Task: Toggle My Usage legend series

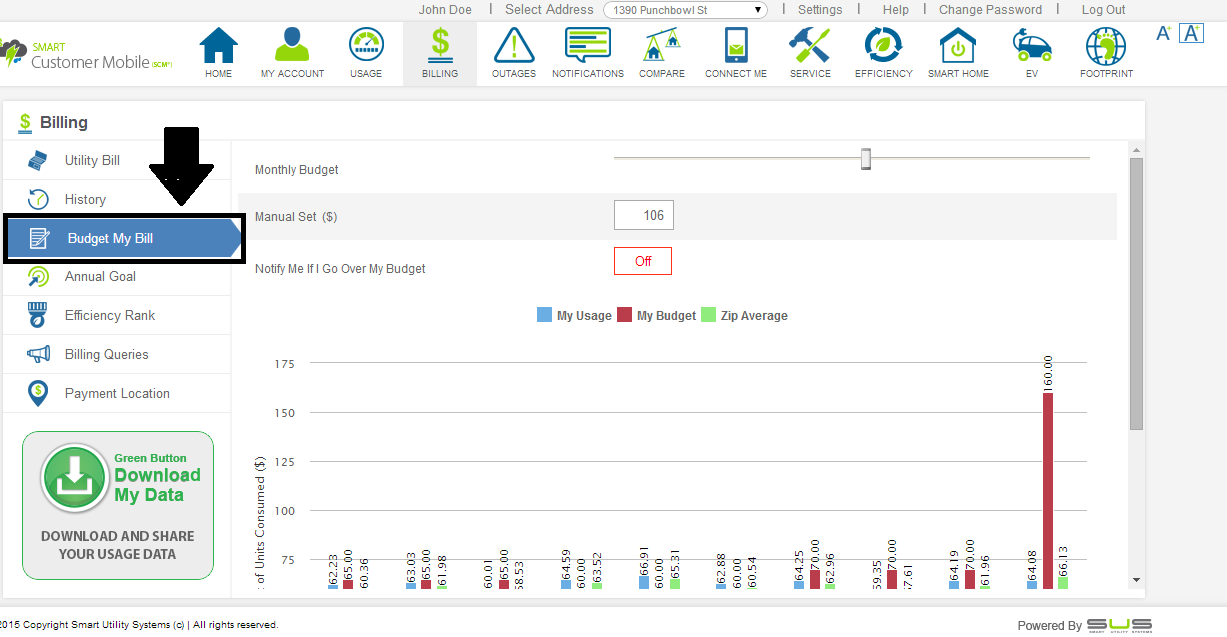Action: click(x=575, y=315)
